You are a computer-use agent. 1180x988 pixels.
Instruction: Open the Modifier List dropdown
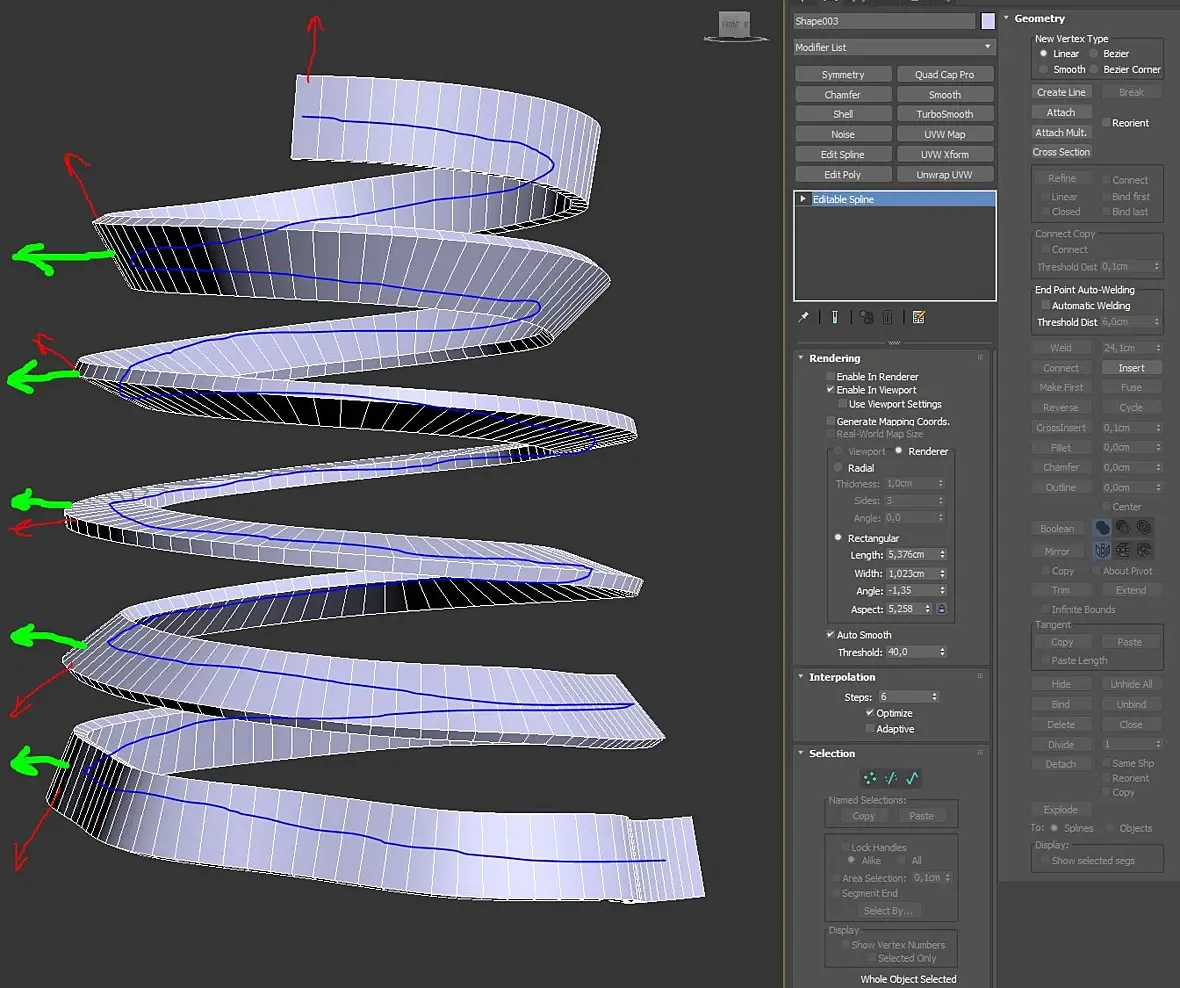click(x=894, y=47)
